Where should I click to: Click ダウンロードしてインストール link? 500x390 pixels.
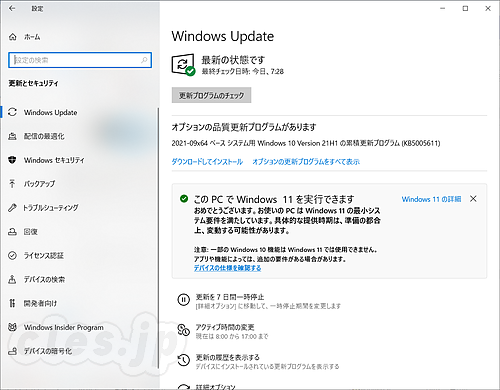[207, 162]
